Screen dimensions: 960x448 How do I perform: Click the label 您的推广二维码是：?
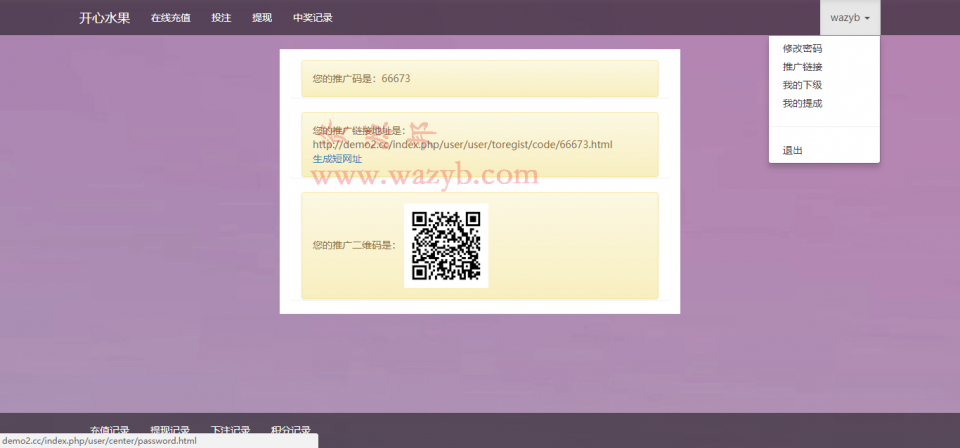pos(354,245)
